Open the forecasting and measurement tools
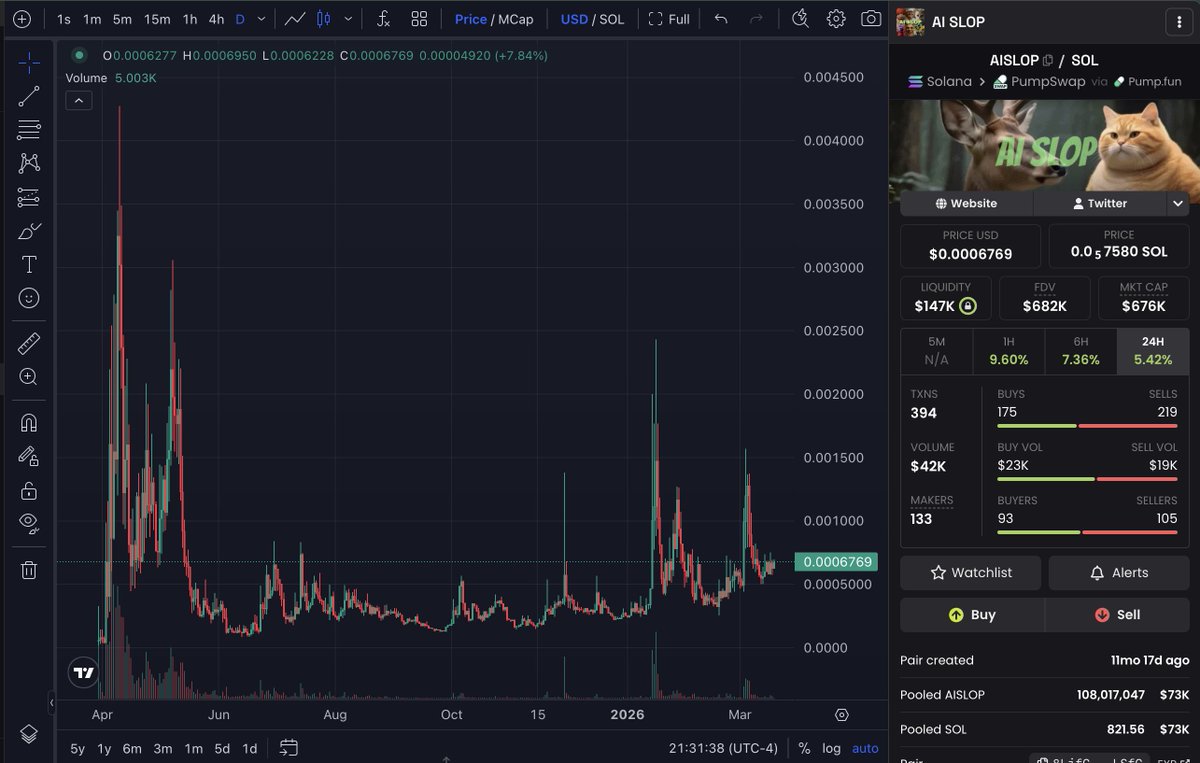The width and height of the screenshot is (1200, 763). [x=29, y=197]
